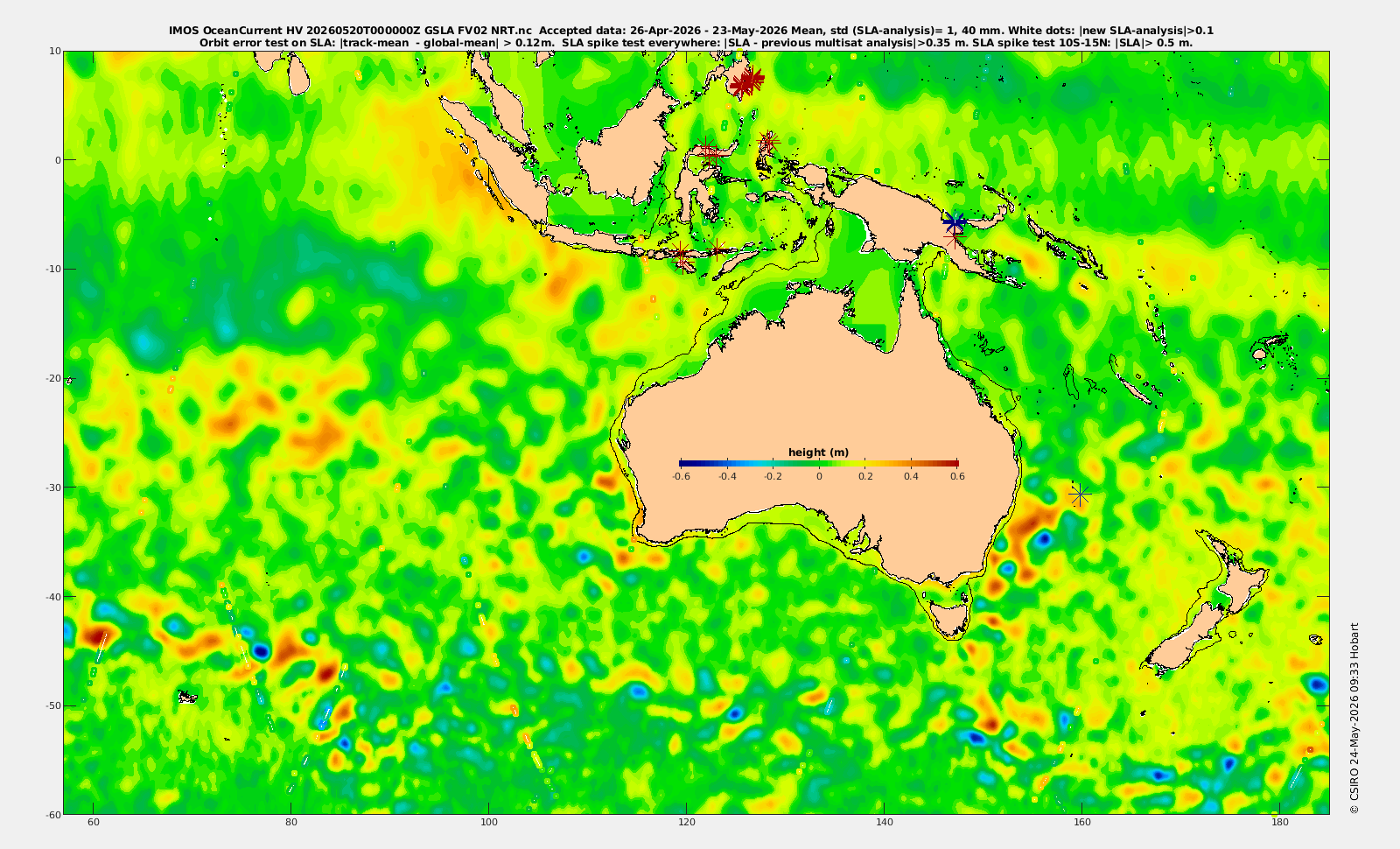Image resolution: width=1400 pixels, height=849 pixels.
Task: Click the red star below the blue Papua New Guinea marker
Action: [954, 237]
